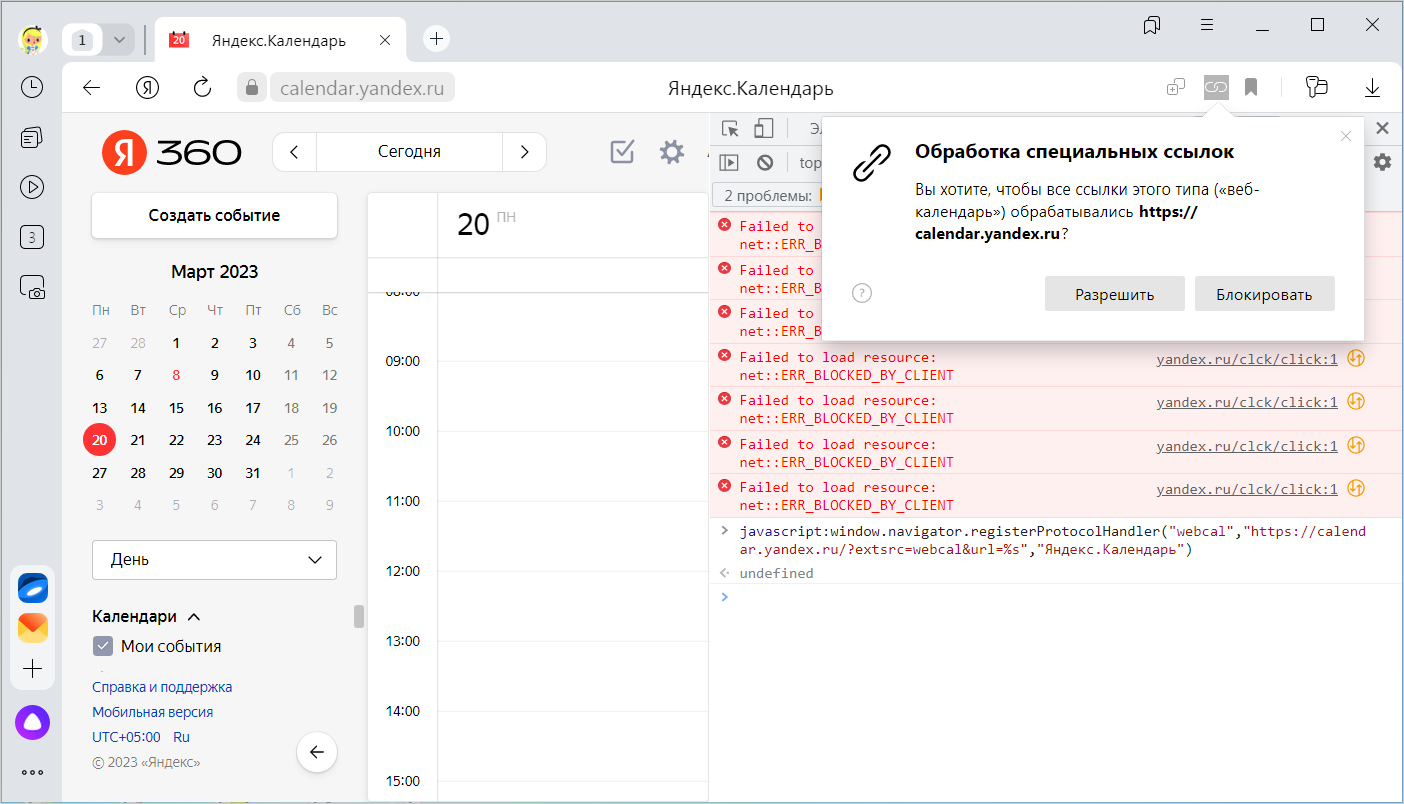Close the DevTools panel
This screenshot has width=1404, height=804.
coord(1383,128)
